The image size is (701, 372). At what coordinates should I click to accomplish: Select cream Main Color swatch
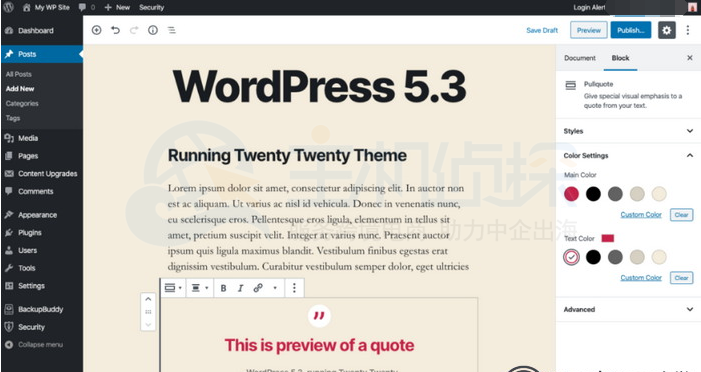659,194
